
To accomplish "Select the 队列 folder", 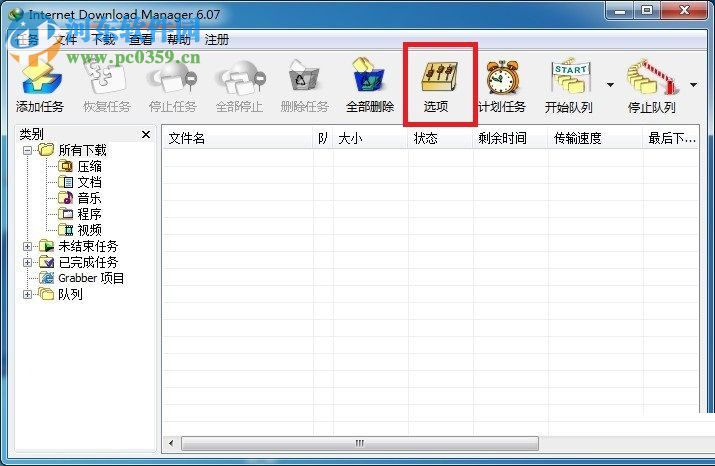I will pyautogui.click(x=61, y=294).
